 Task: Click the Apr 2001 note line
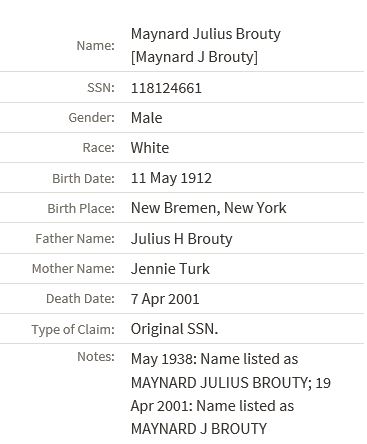point(212,406)
